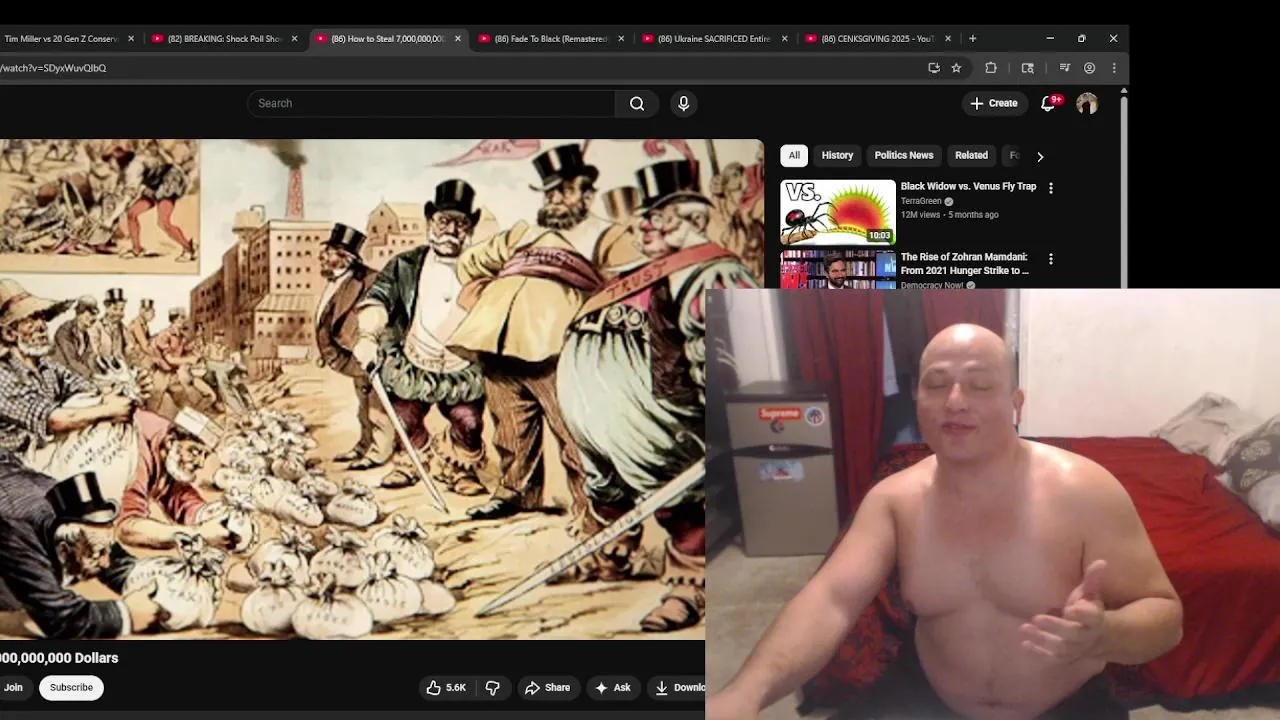Click the Ask button
The width and height of the screenshot is (1280, 720).
click(612, 687)
